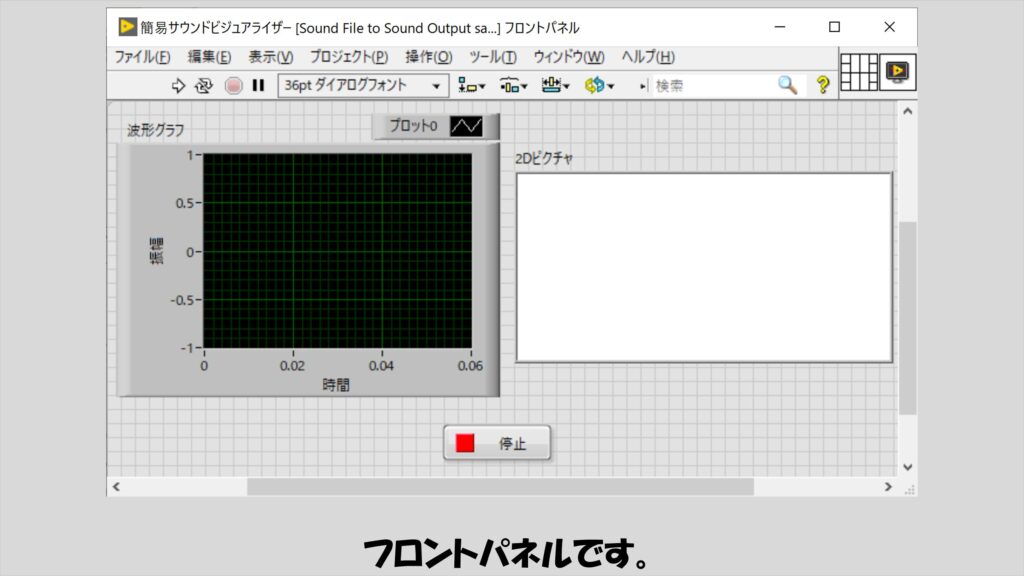This screenshot has height=576, width=1024.
Task: Click the Abort Execution red circle
Action: 233,86
